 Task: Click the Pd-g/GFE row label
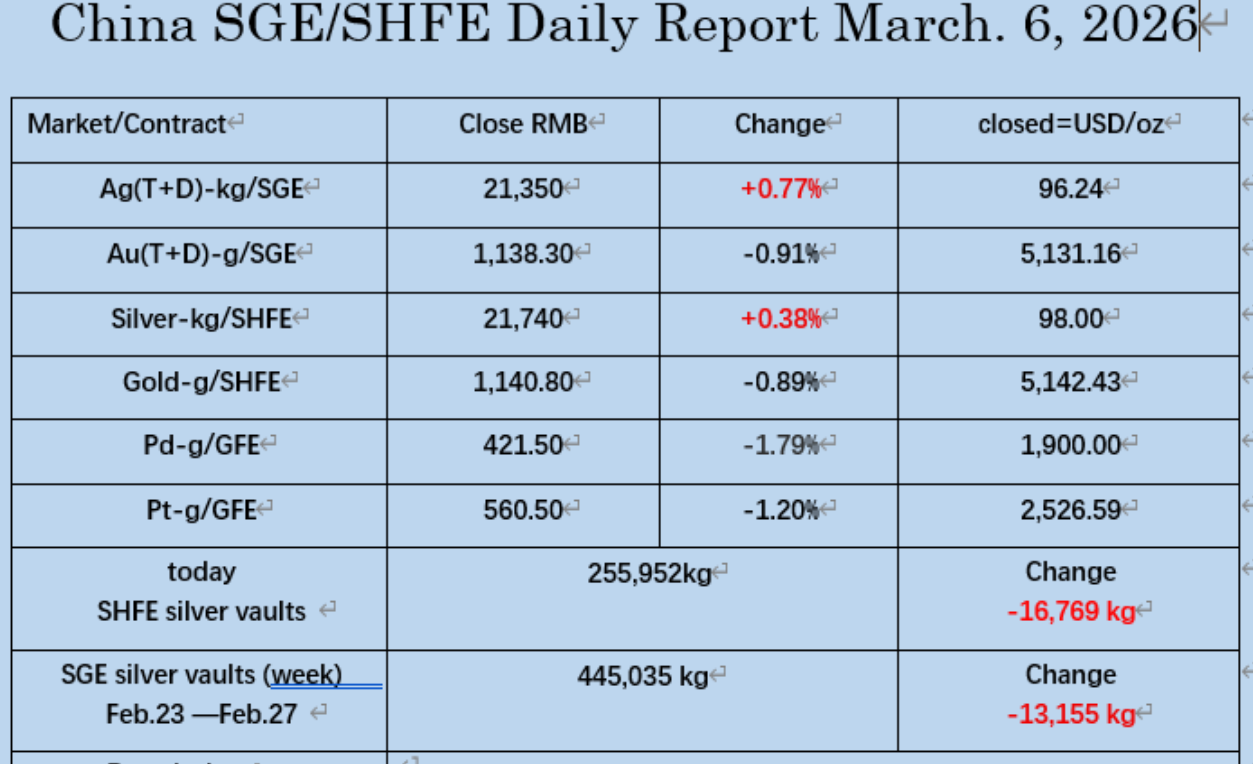(x=201, y=445)
